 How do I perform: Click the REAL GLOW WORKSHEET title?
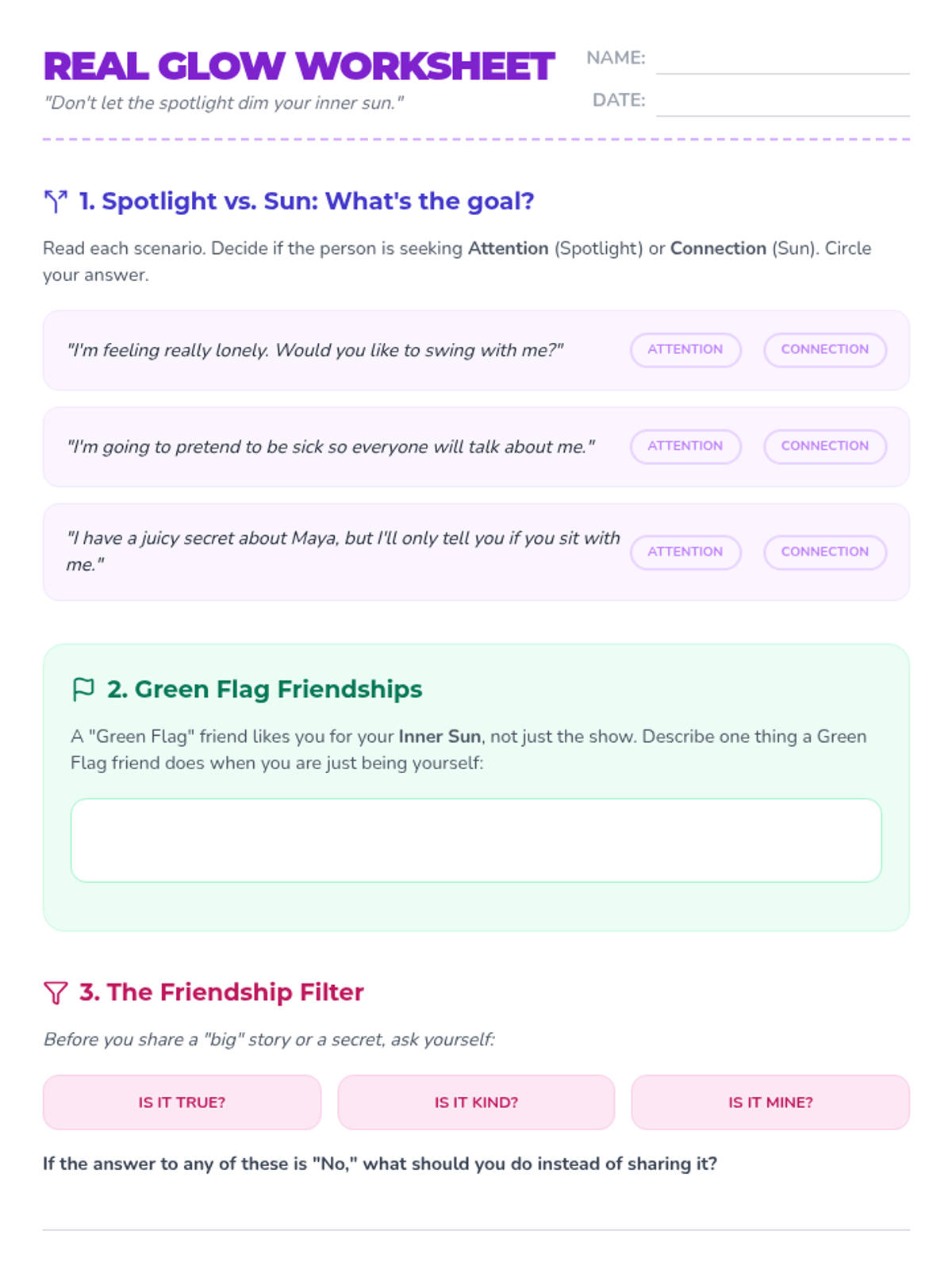[x=299, y=66]
